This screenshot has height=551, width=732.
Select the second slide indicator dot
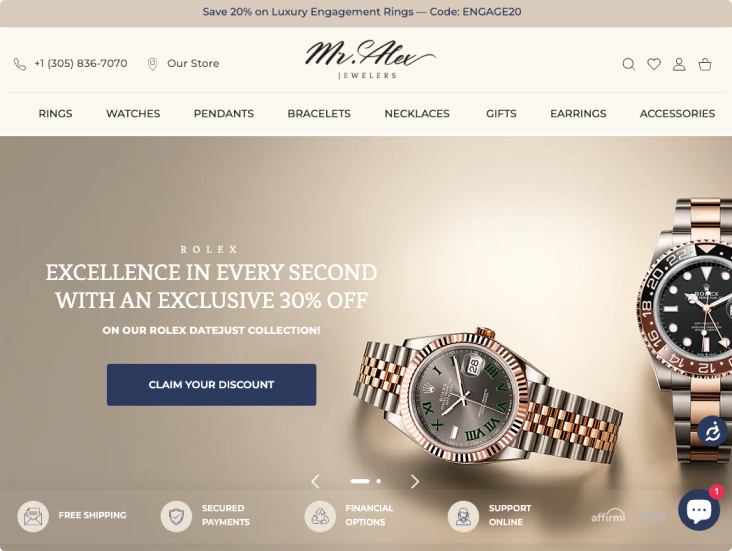click(x=379, y=481)
